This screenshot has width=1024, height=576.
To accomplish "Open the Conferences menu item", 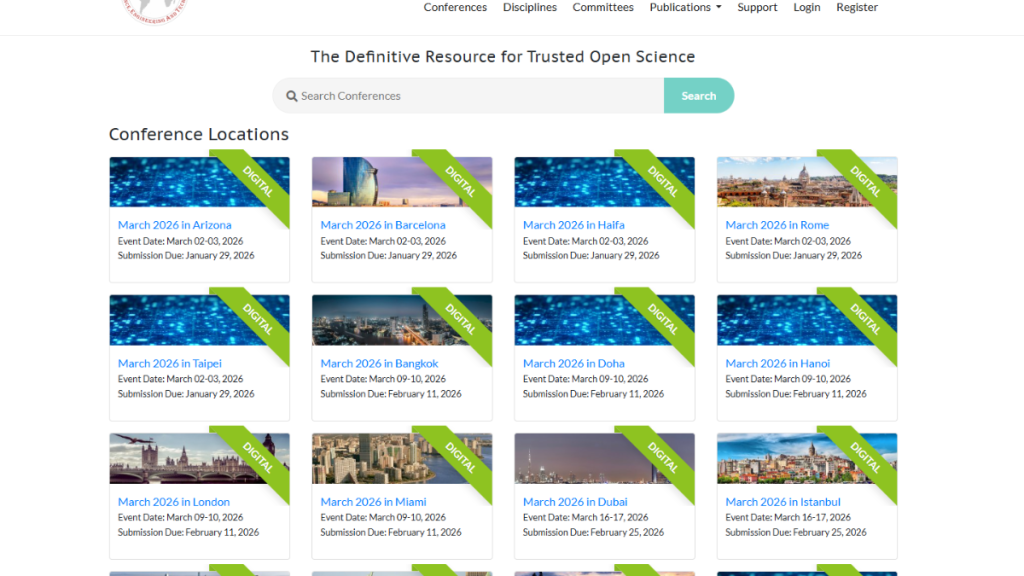I will pos(455,7).
